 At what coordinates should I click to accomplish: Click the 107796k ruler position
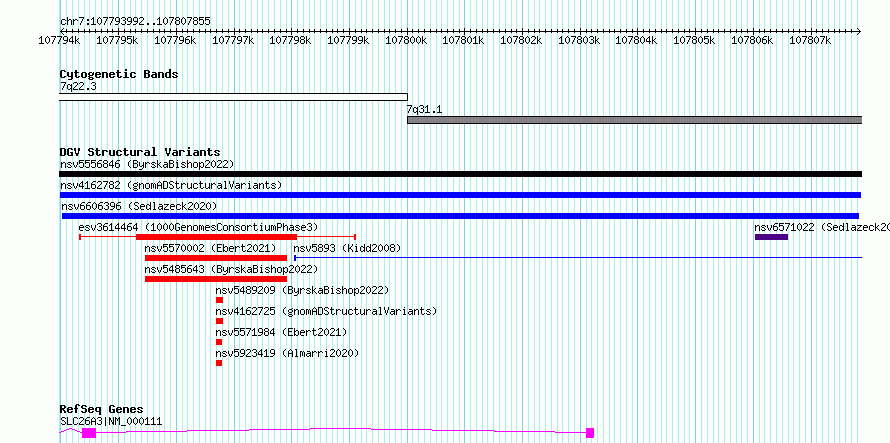point(175,40)
